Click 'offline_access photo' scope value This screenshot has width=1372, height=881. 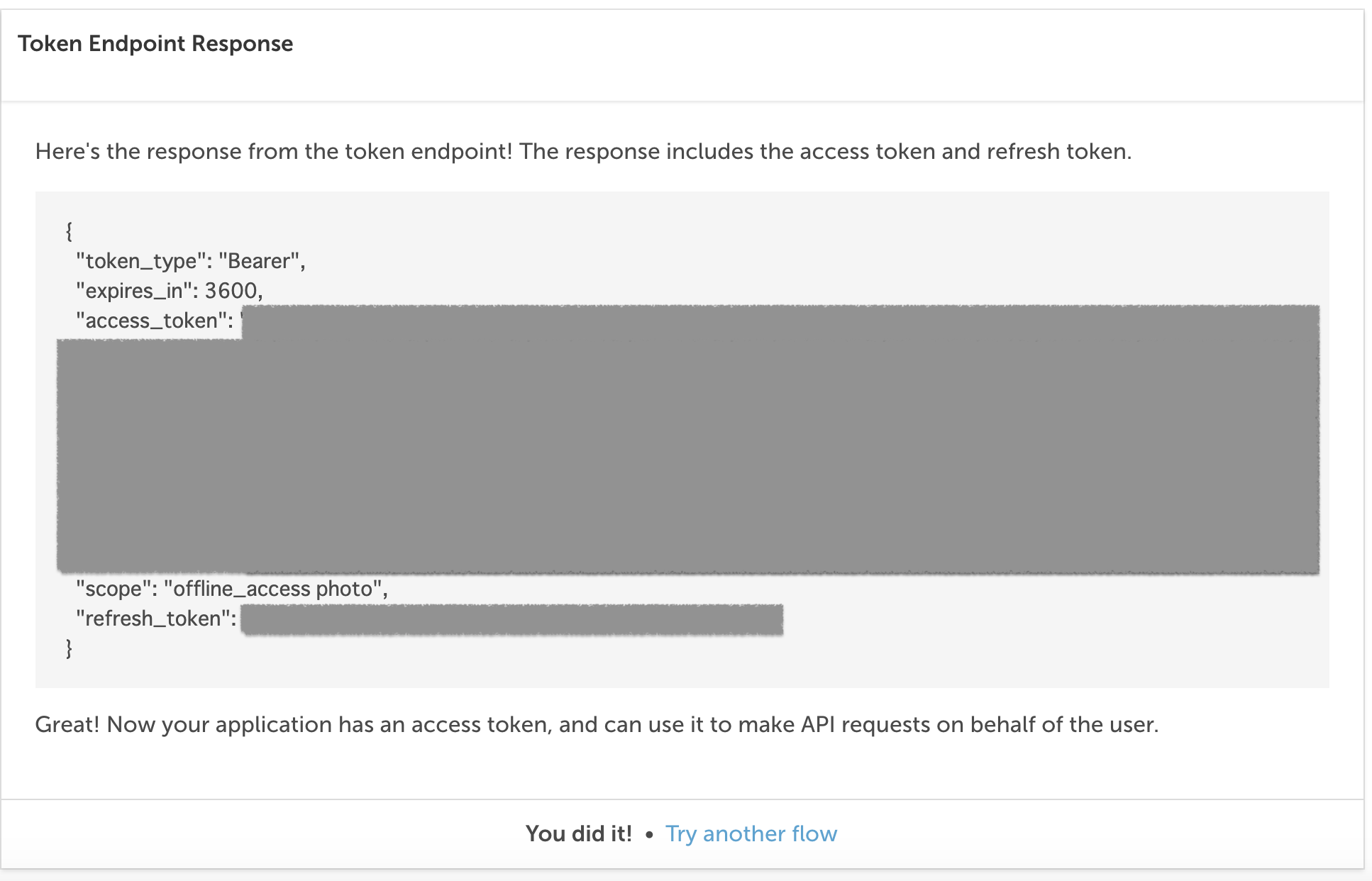(x=273, y=589)
